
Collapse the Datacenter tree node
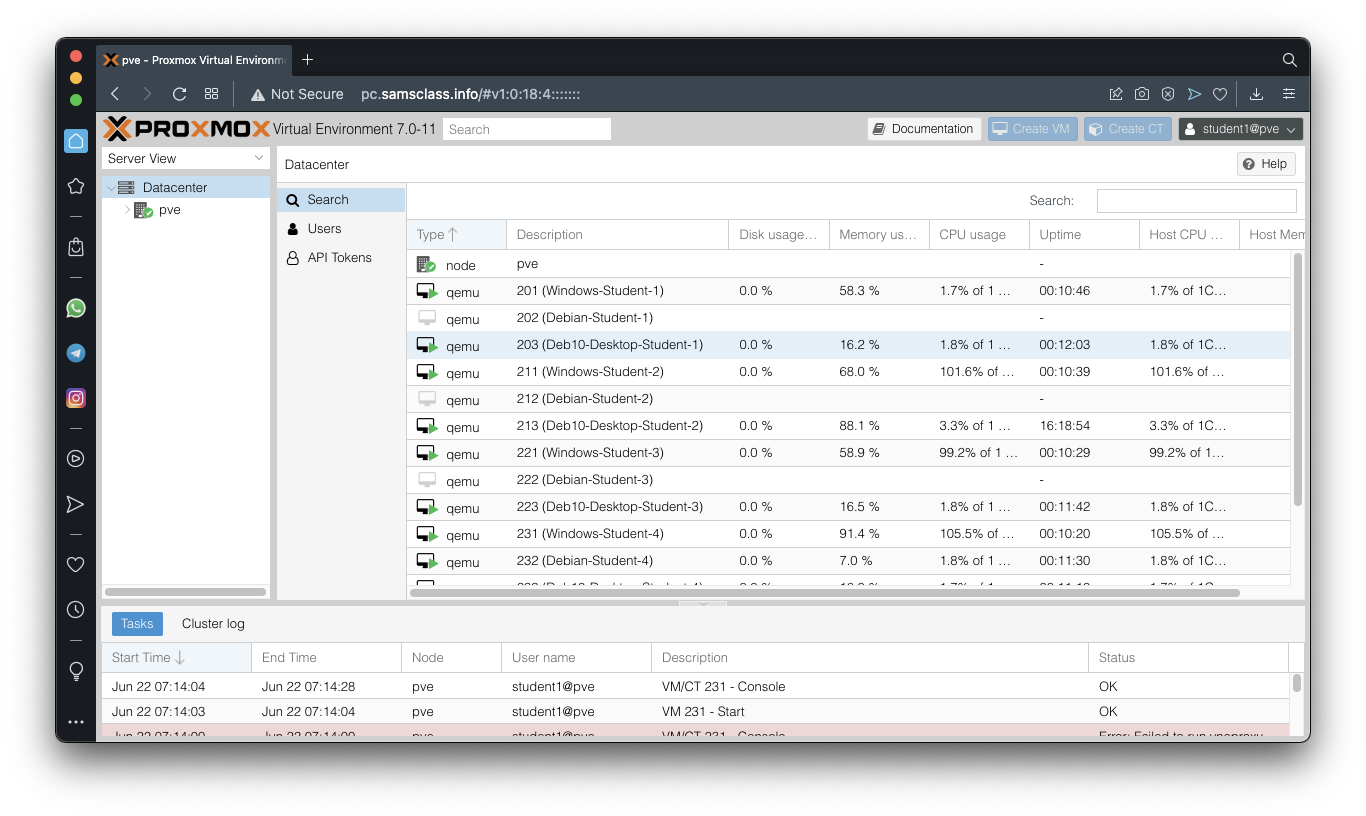(x=110, y=188)
